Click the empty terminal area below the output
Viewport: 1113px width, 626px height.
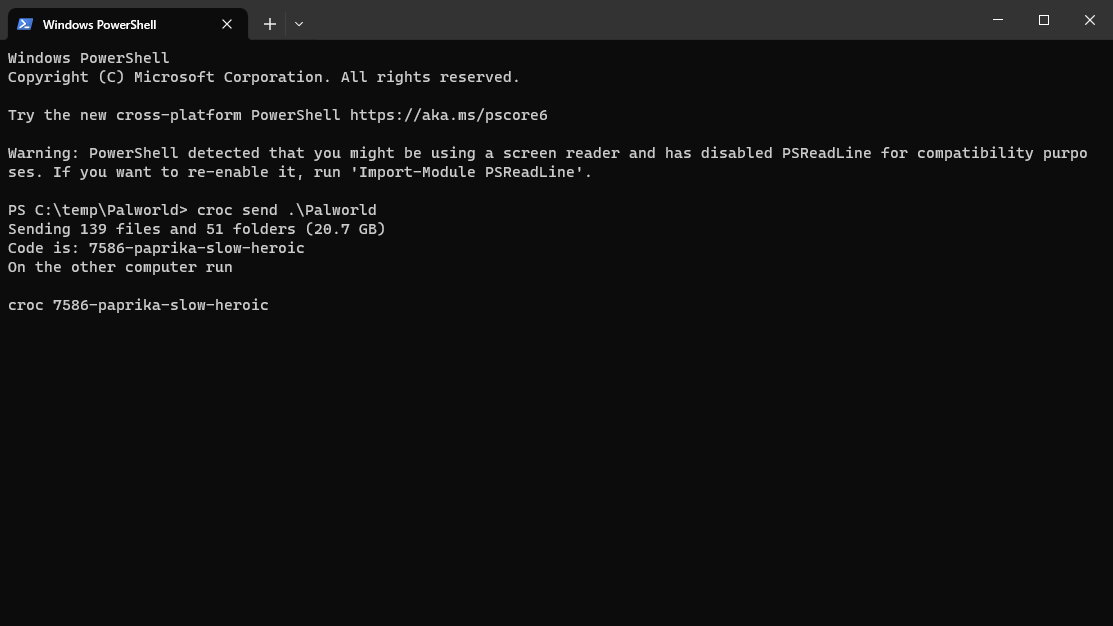tap(556, 468)
